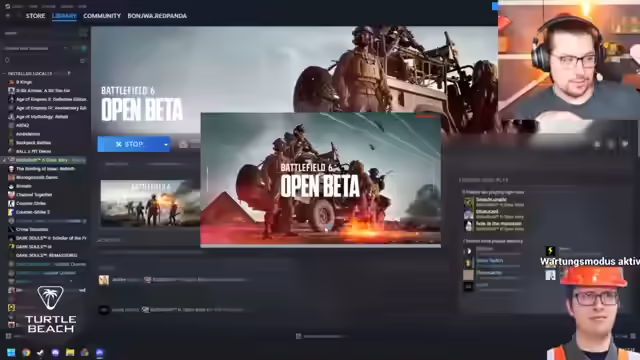Open the game settings gear icon
This screenshot has width=640, height=360.
tap(597, 144)
